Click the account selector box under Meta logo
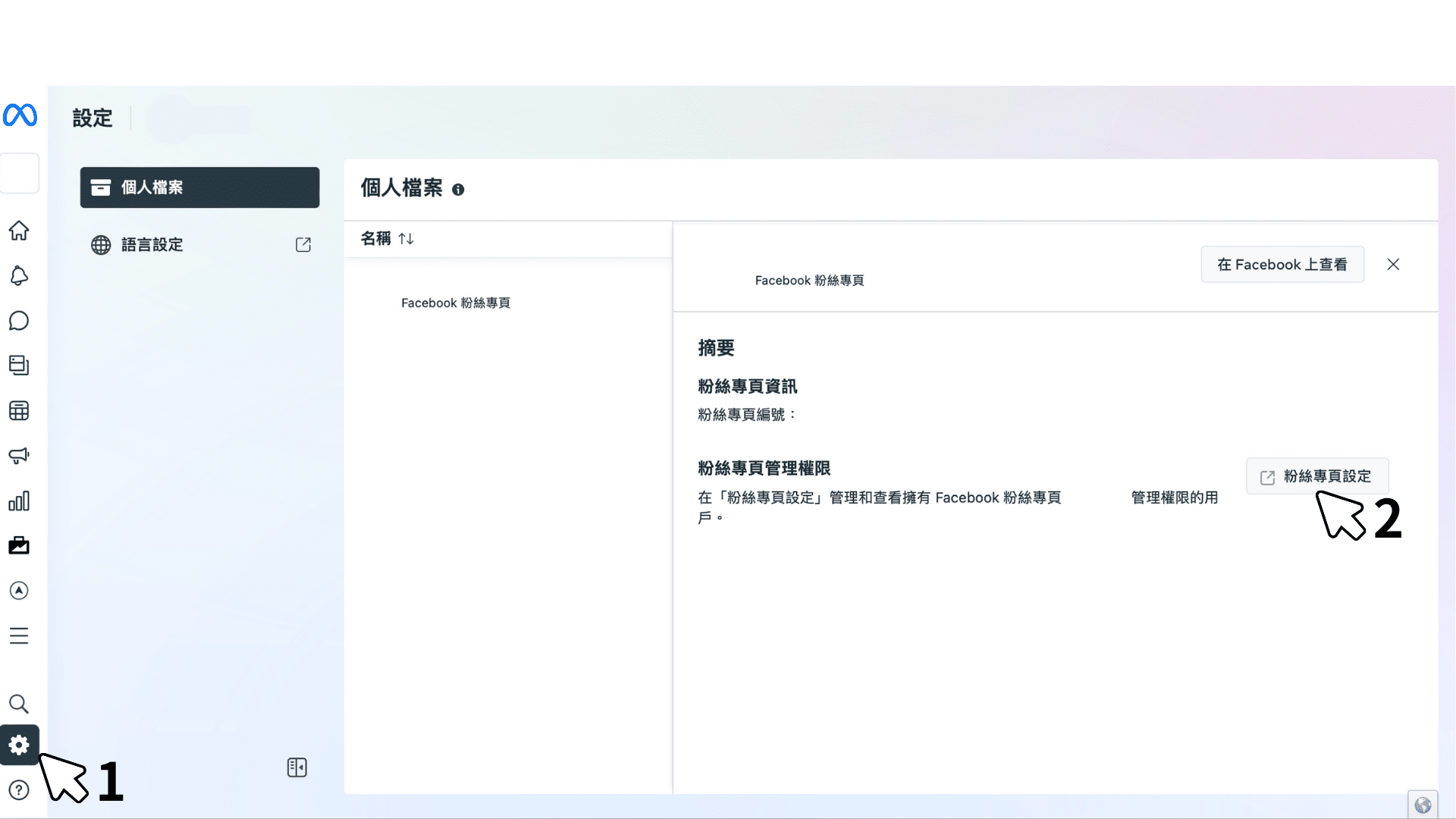This screenshot has width=1456, height=819. [x=19, y=173]
